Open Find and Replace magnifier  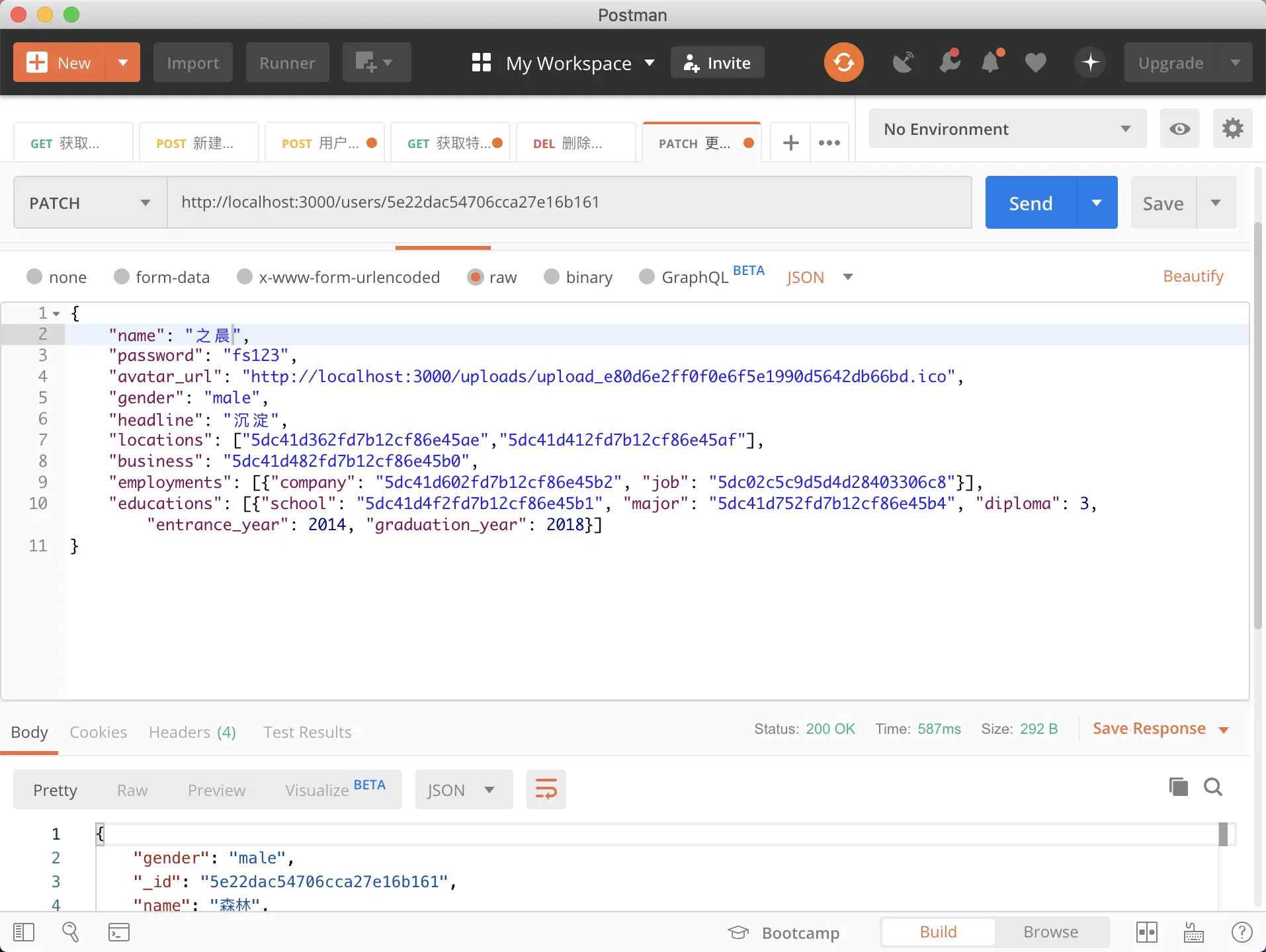tap(70, 932)
